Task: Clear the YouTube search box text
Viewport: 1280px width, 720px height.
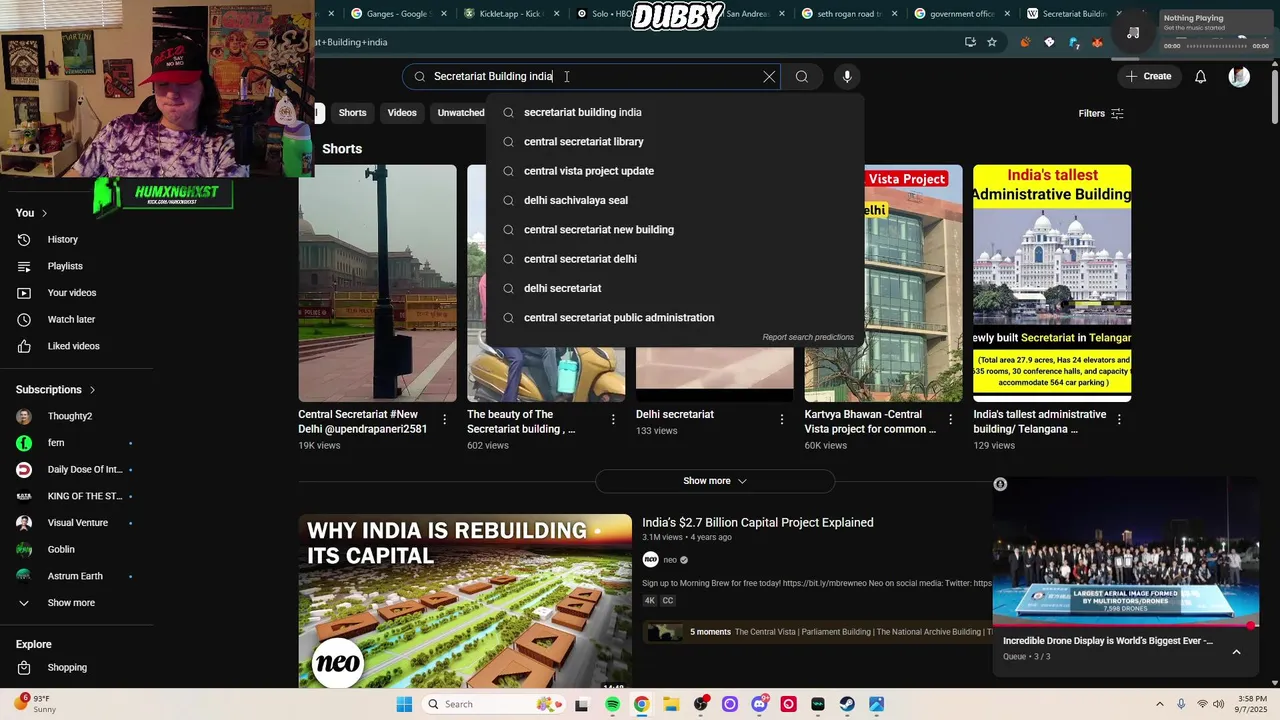Action: coord(769,76)
